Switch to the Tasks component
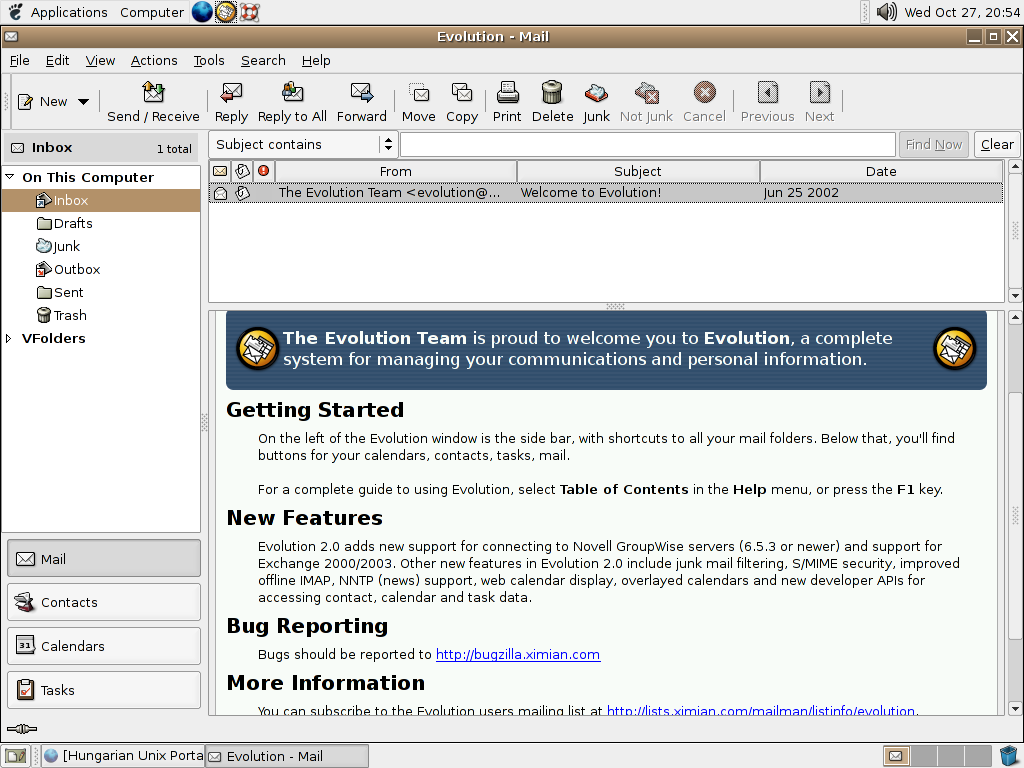 point(104,690)
